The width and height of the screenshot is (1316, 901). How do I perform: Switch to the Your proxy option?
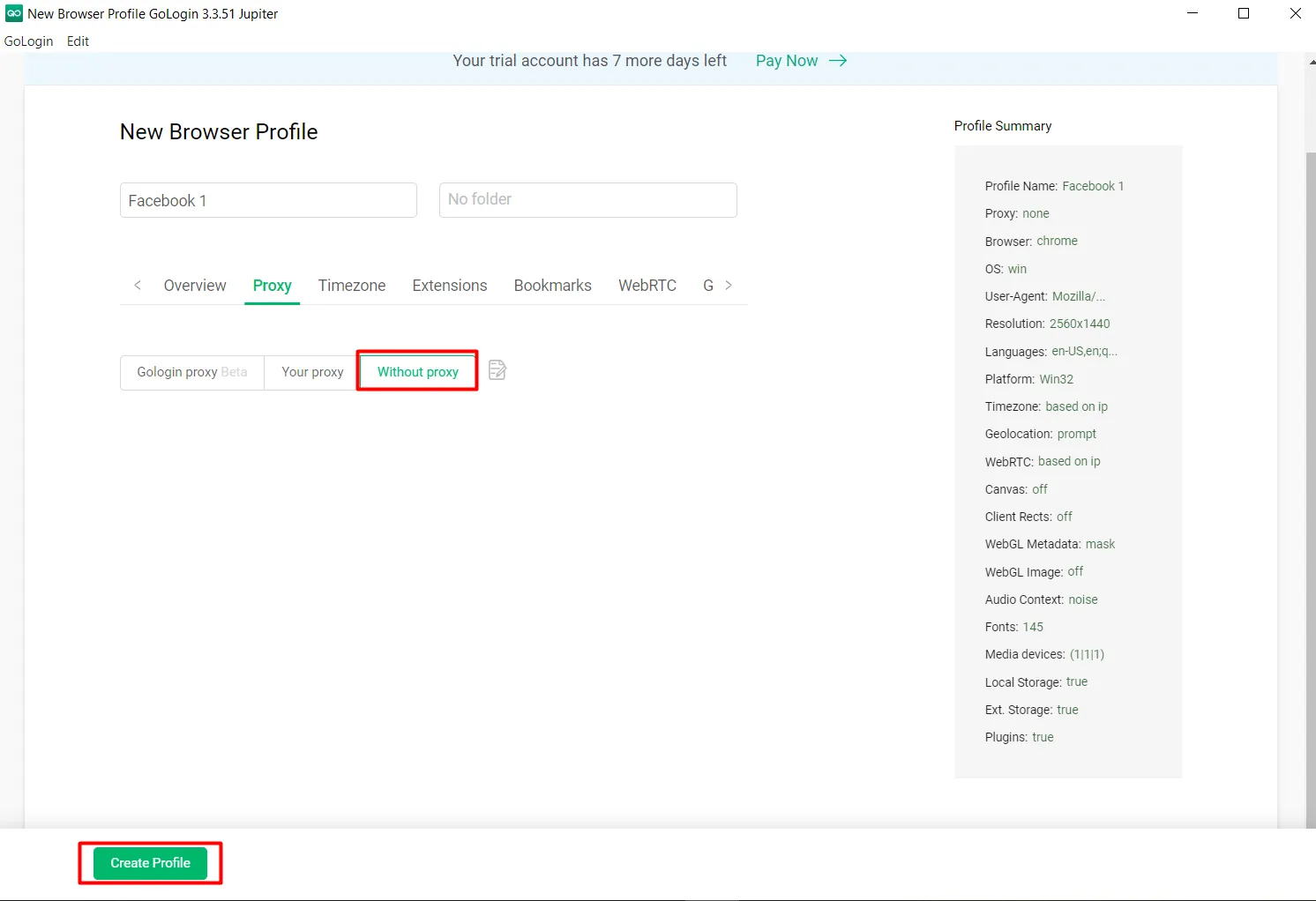312,372
